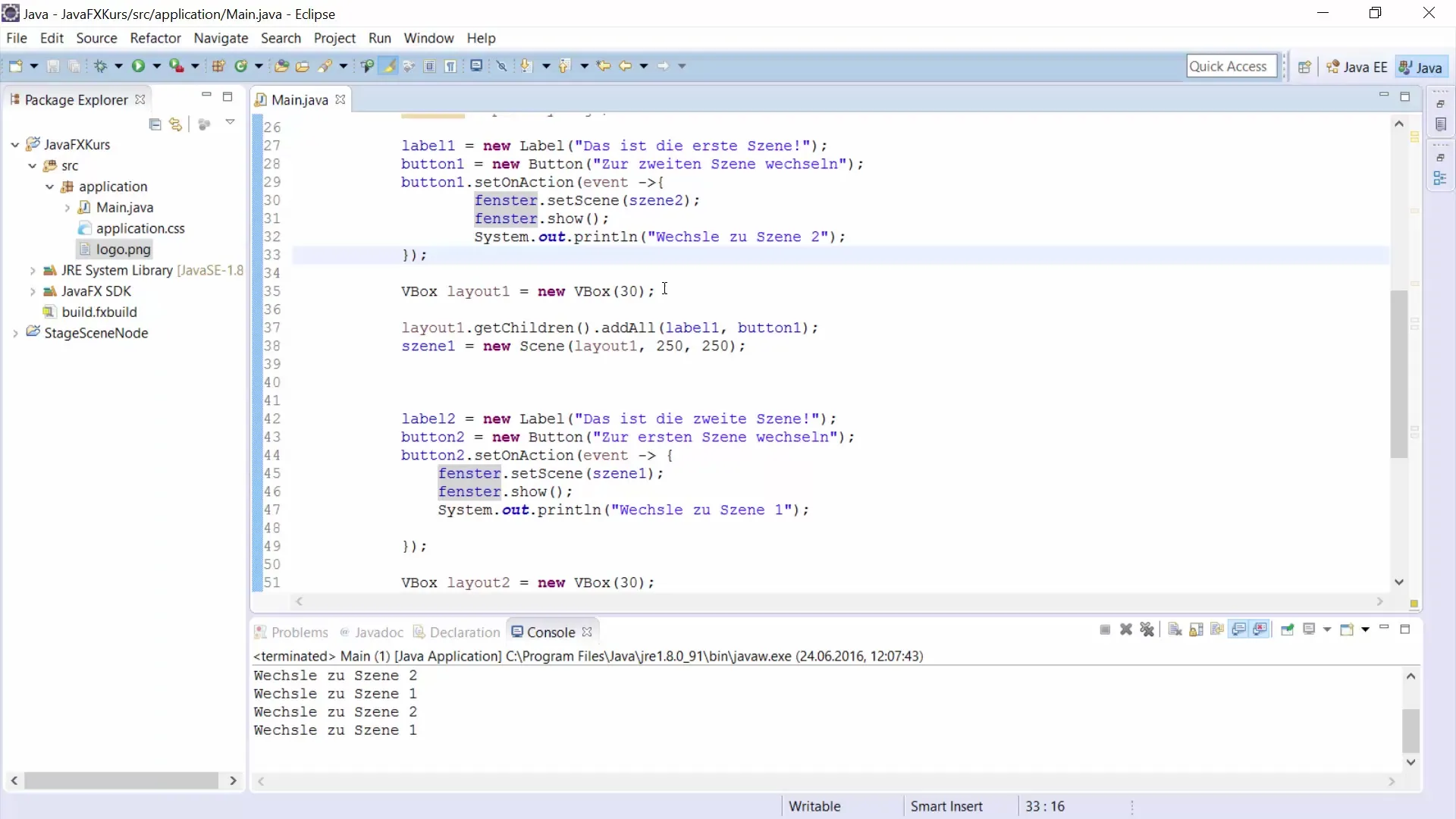Click the Console vertical scrollbar thumb

tap(1410, 730)
